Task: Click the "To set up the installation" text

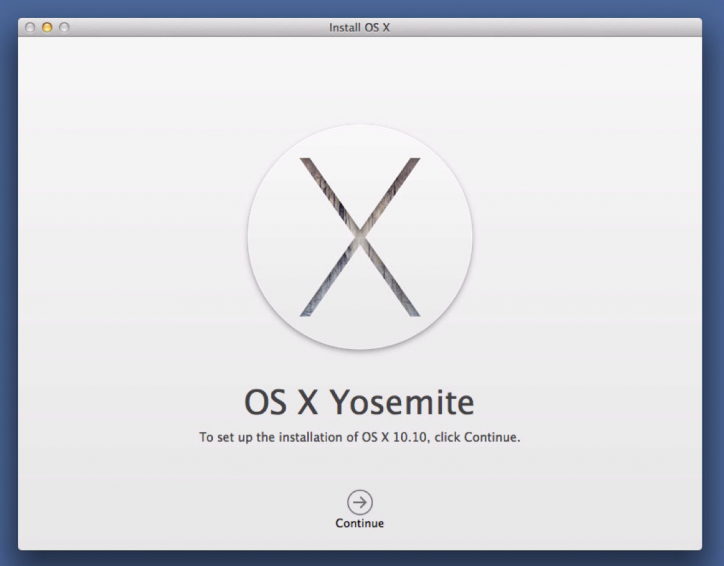Action: coord(360,437)
